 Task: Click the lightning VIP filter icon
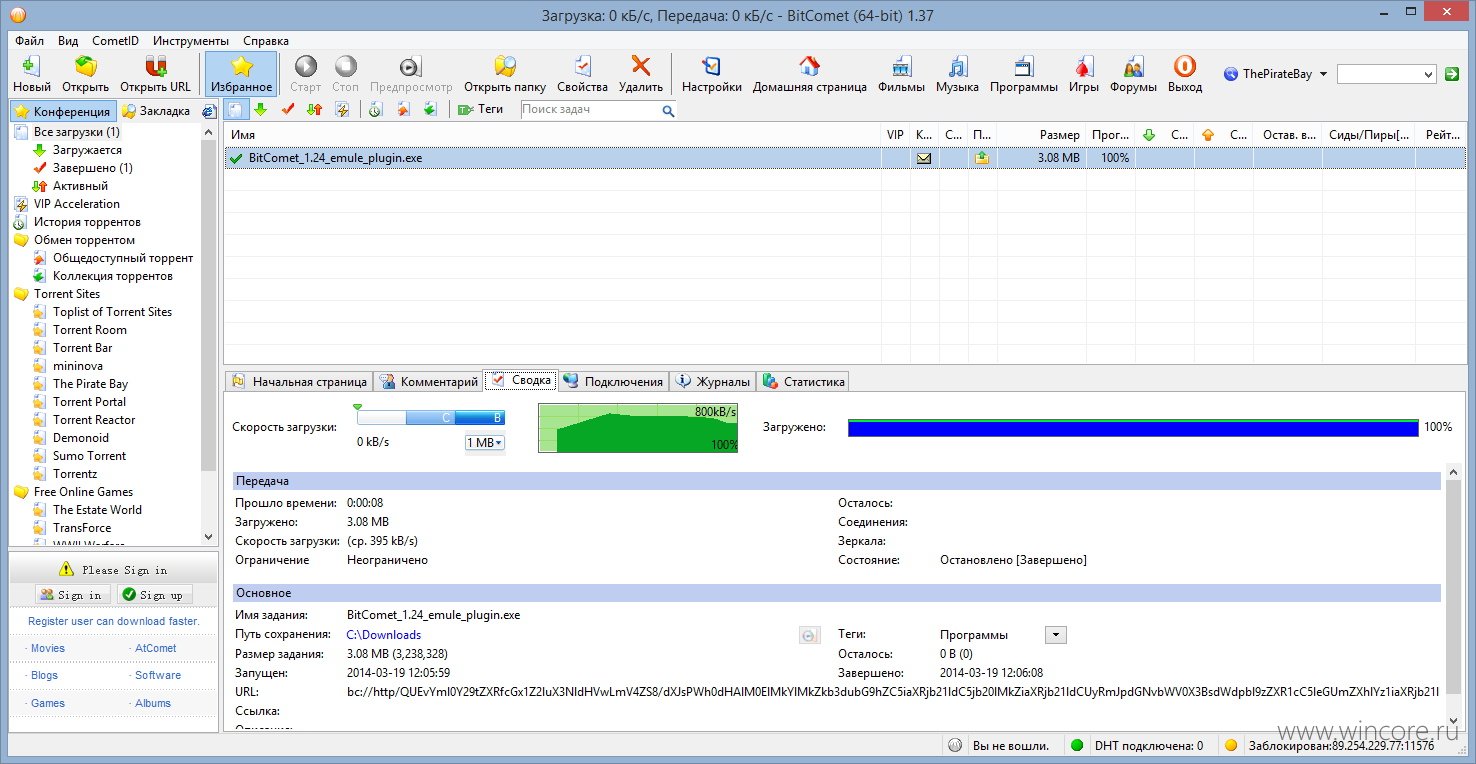tap(342, 109)
